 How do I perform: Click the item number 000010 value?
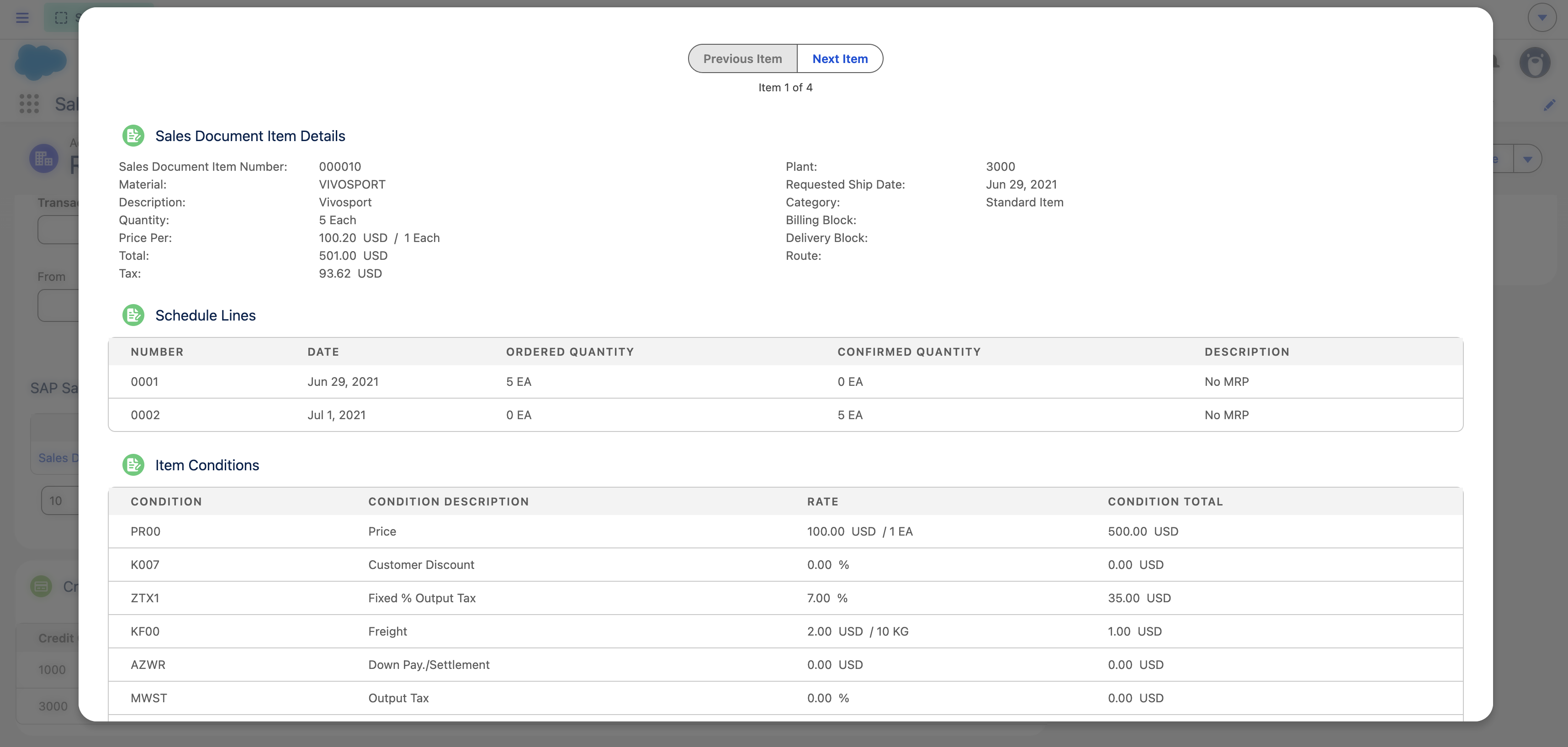340,167
